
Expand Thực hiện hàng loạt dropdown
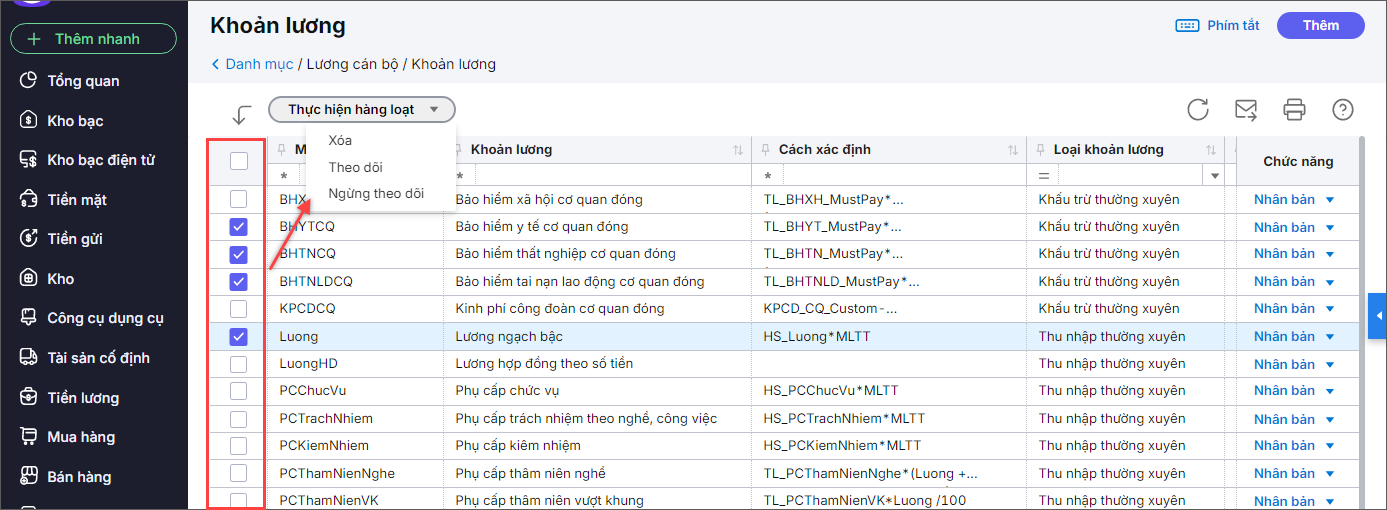point(362,110)
